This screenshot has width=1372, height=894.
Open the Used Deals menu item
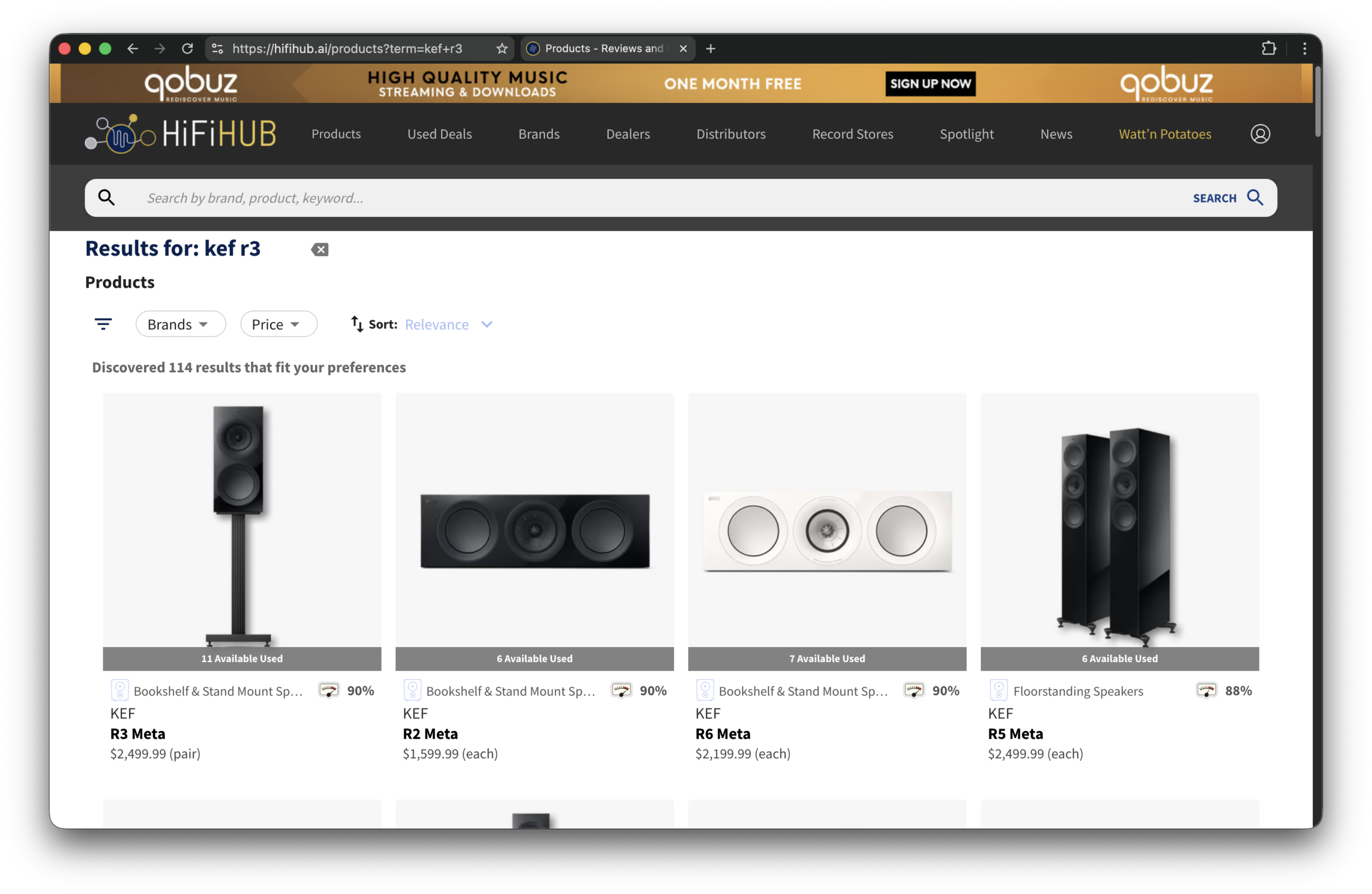(x=439, y=134)
